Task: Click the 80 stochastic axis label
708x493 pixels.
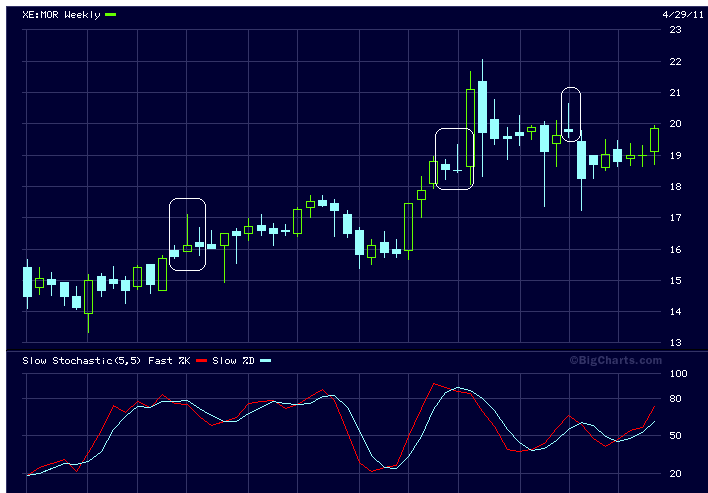Action: [675, 399]
